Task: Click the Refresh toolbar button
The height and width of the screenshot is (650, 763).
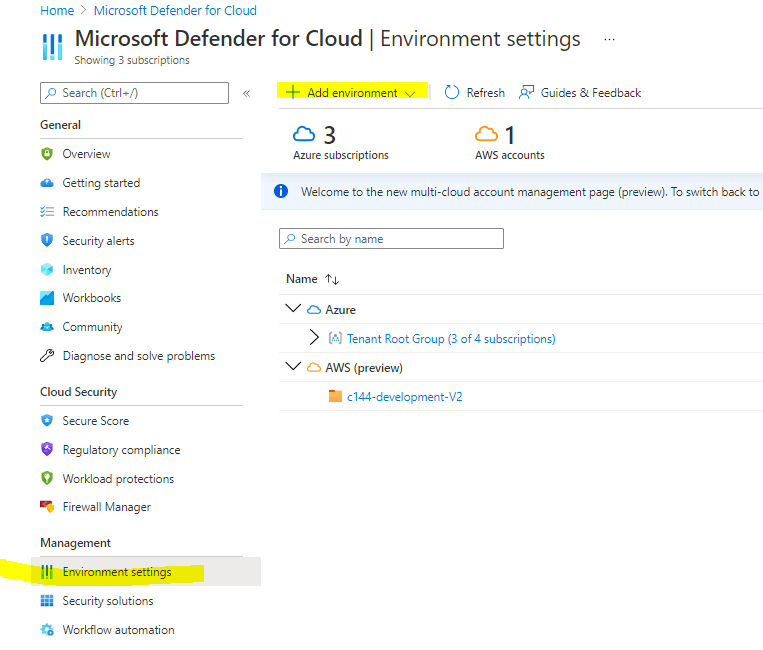Action: point(475,93)
